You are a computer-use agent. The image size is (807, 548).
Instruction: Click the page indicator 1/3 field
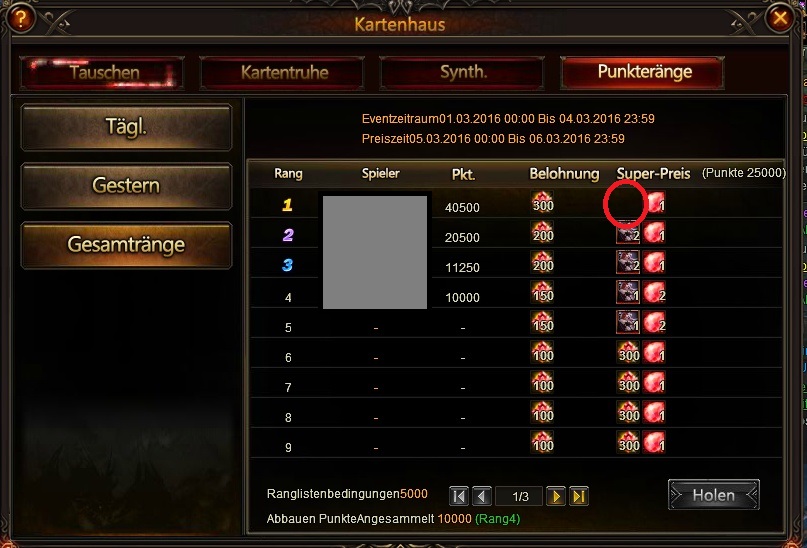coord(519,496)
